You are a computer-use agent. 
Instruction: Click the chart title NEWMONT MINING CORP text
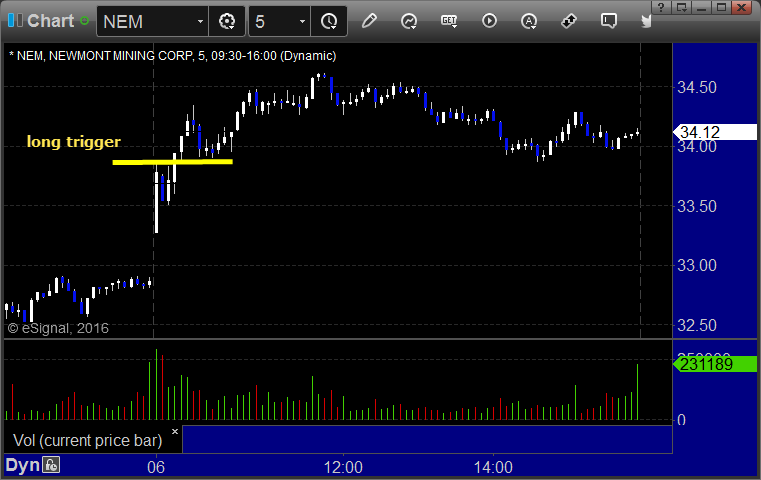click(x=121, y=56)
